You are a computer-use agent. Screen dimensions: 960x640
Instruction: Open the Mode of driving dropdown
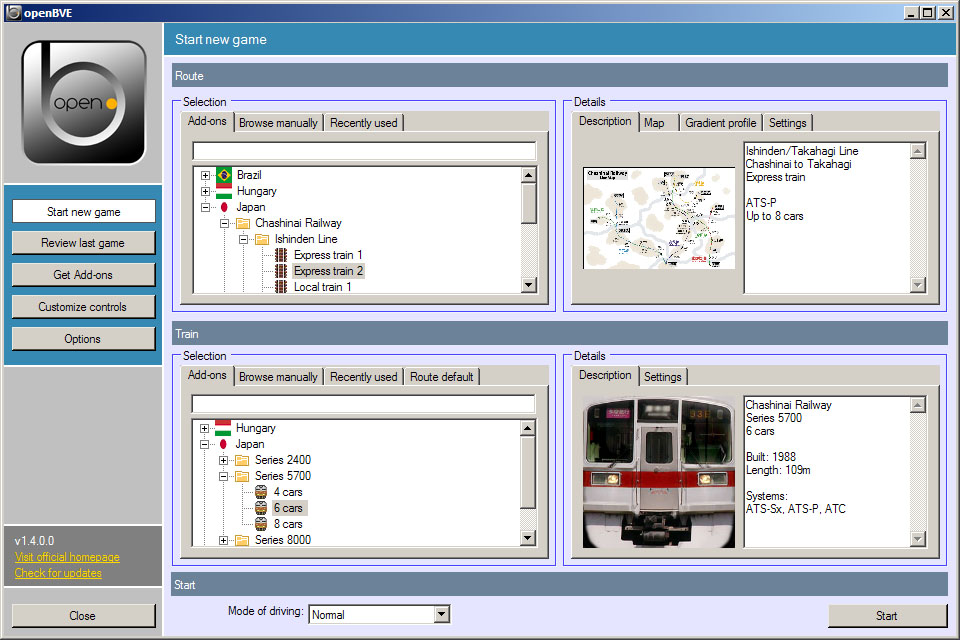[442, 614]
